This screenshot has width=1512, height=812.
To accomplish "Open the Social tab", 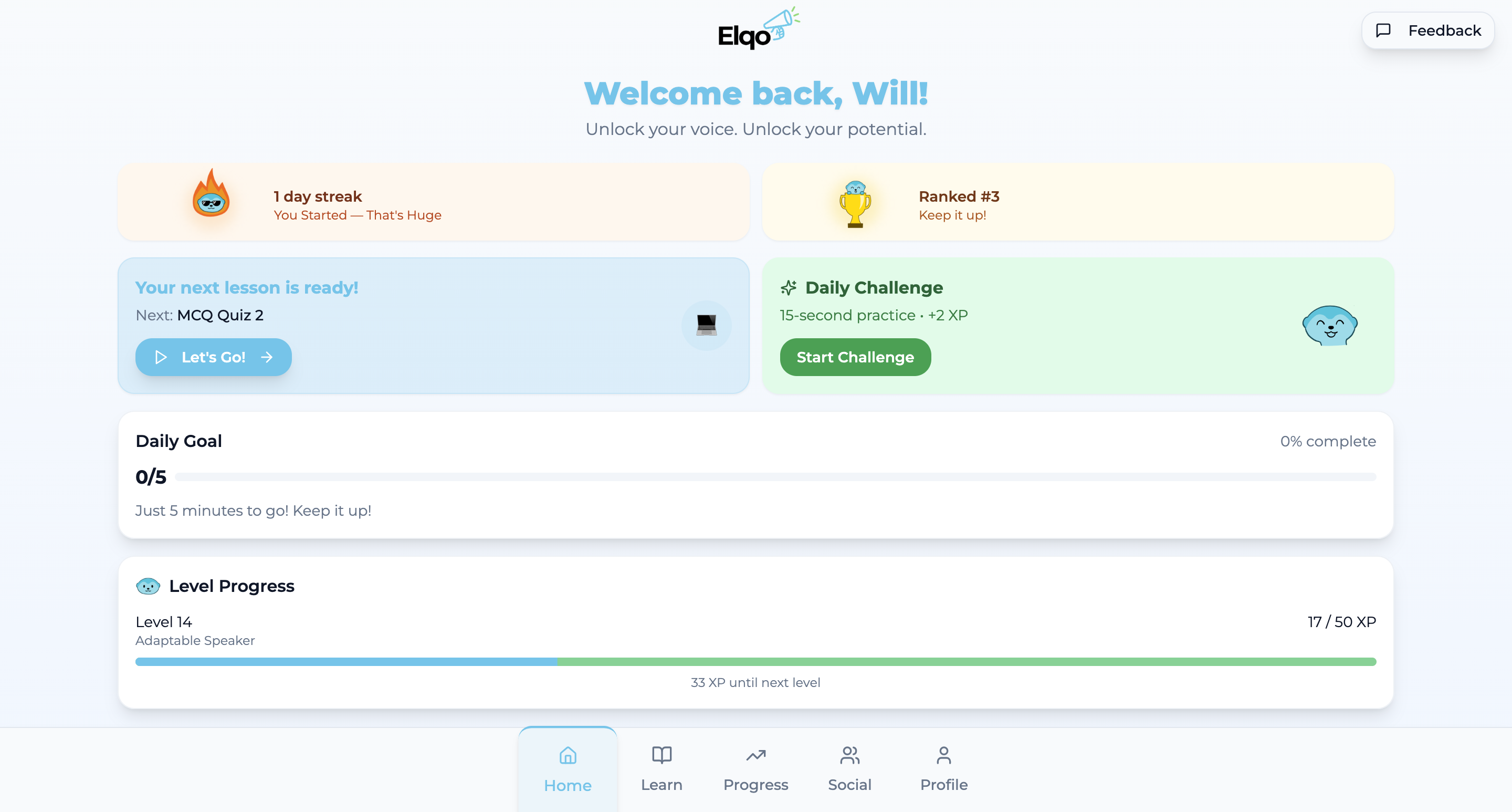I will (x=849, y=769).
